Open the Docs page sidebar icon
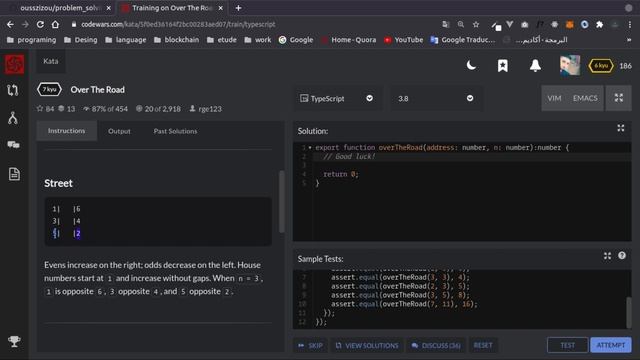 coord(14,174)
